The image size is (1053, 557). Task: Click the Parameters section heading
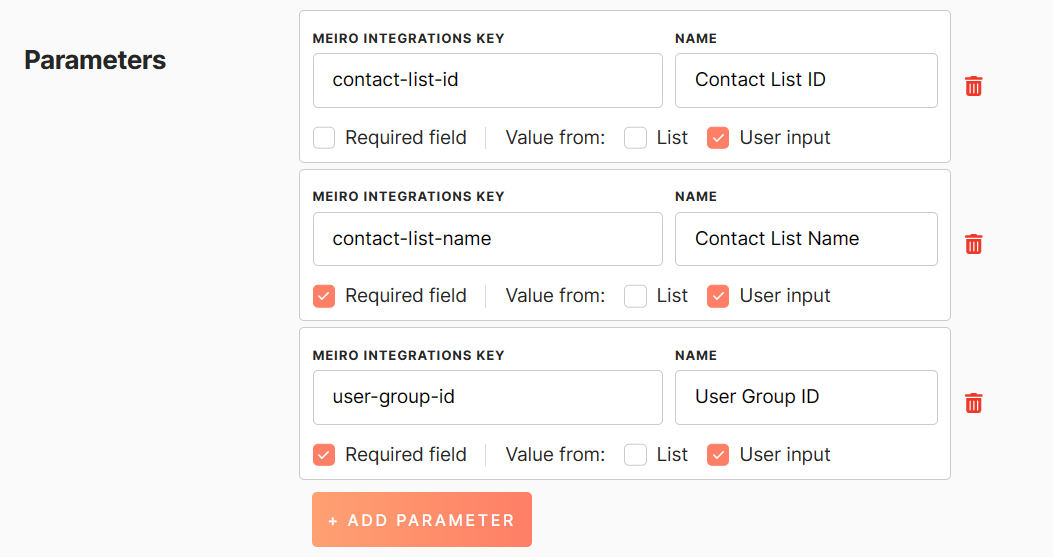95,60
